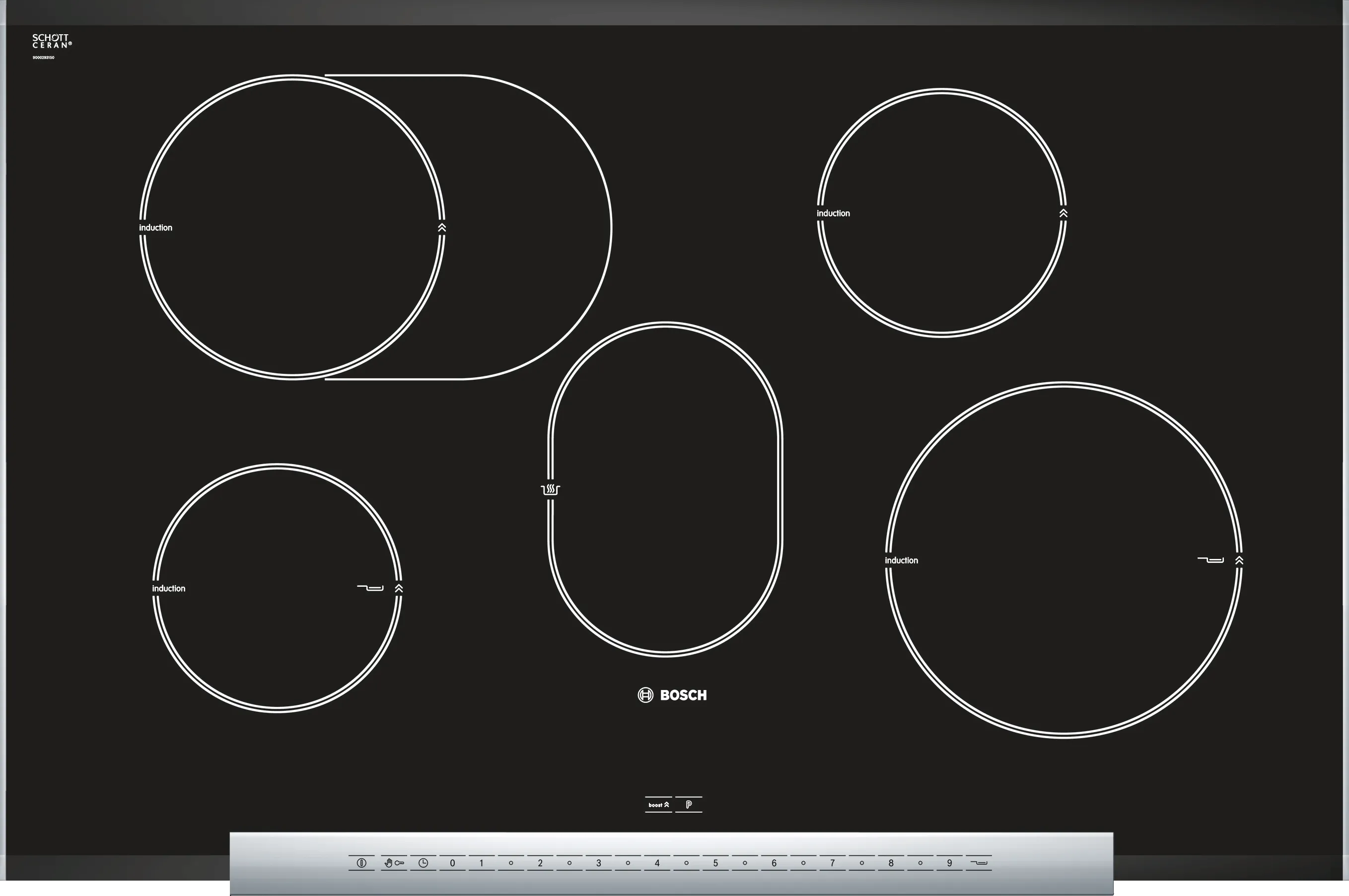The height and width of the screenshot is (896, 1349).
Task: Click the serial number under the Schott Ceran logo
Action: pyautogui.click(x=43, y=58)
